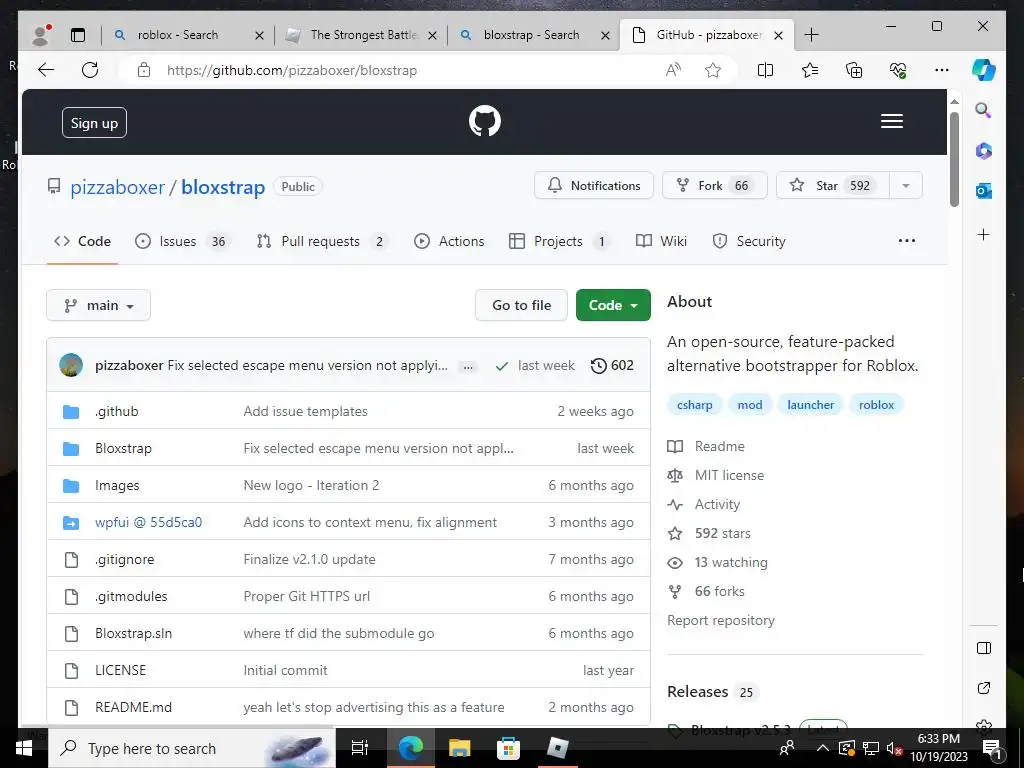
Task: Click the Go to file button
Action: click(521, 305)
